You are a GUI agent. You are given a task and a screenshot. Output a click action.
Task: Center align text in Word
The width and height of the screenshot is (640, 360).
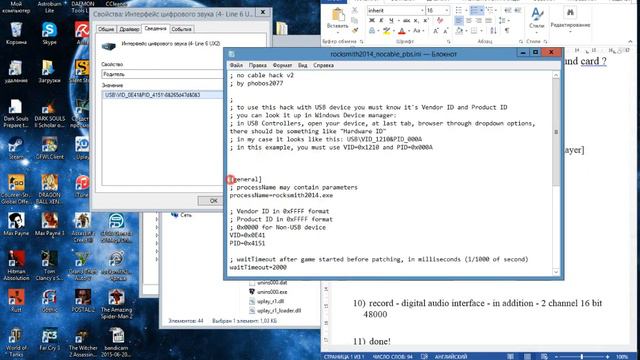pyautogui.click(x=469, y=20)
